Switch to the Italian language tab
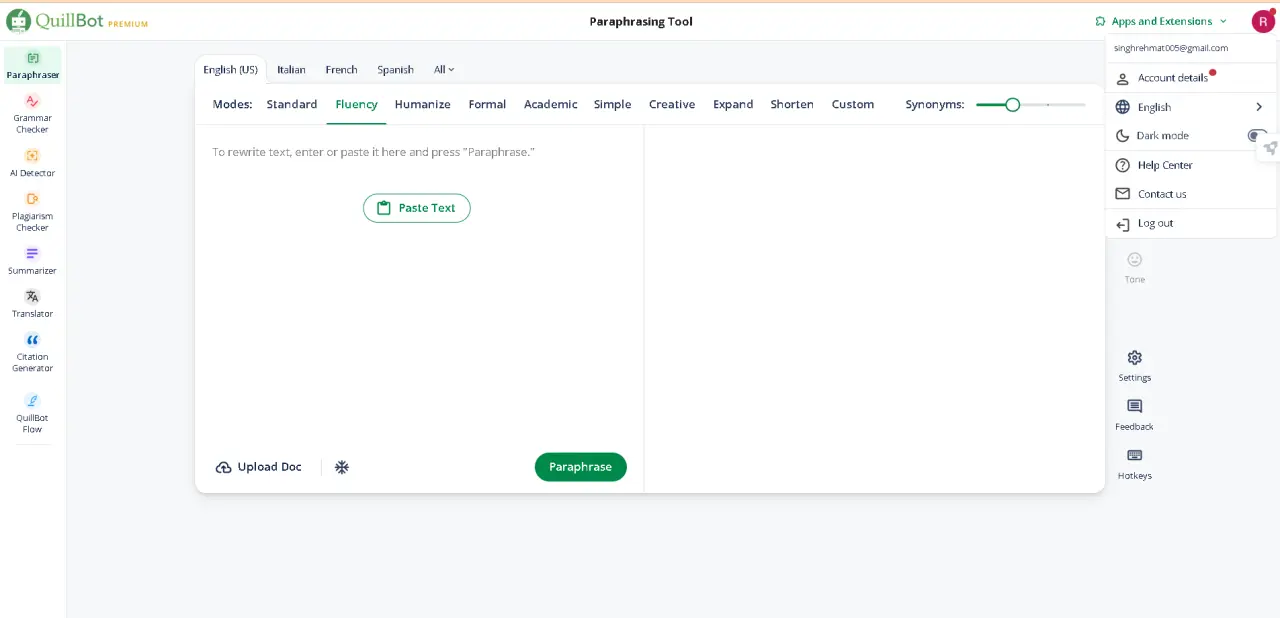Viewport: 1280px width, 618px height. coord(291,70)
